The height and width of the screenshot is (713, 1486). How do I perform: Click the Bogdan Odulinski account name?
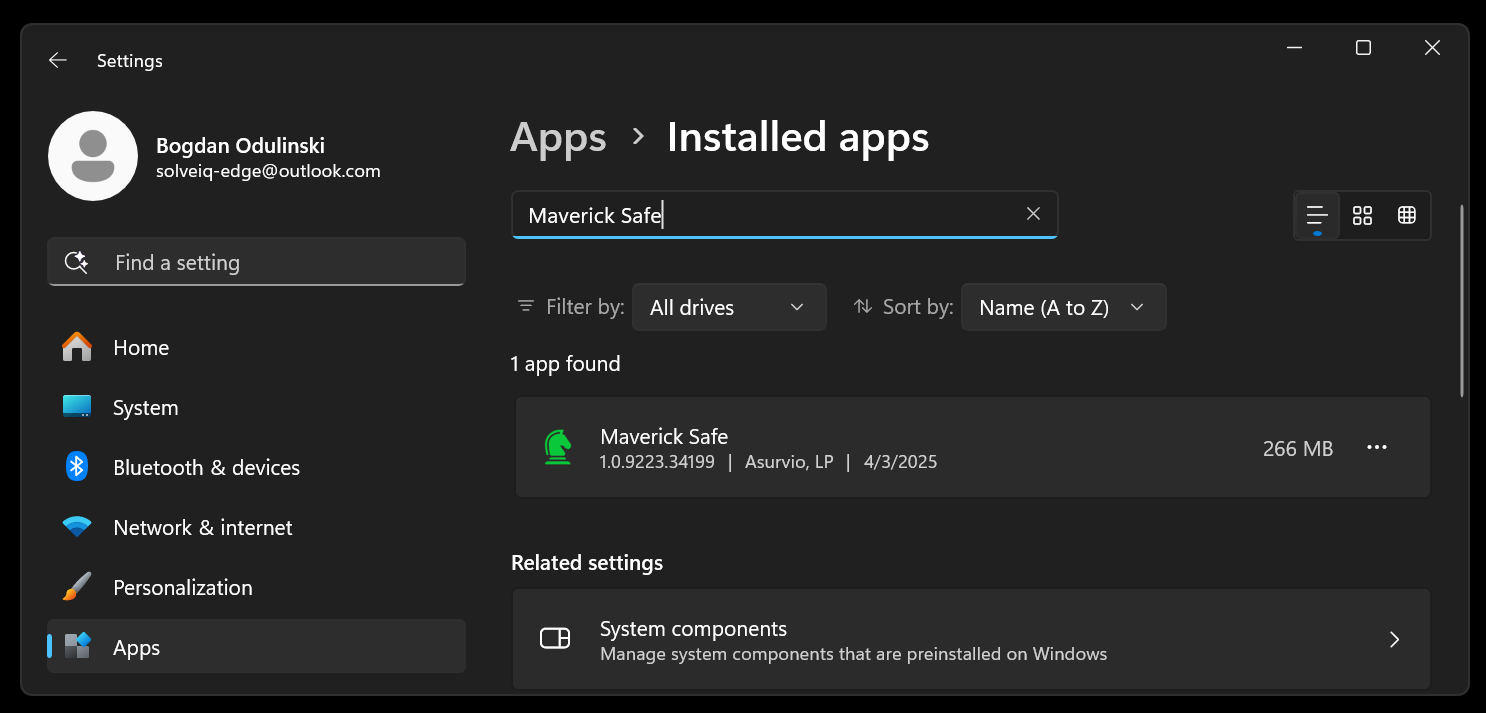[240, 146]
